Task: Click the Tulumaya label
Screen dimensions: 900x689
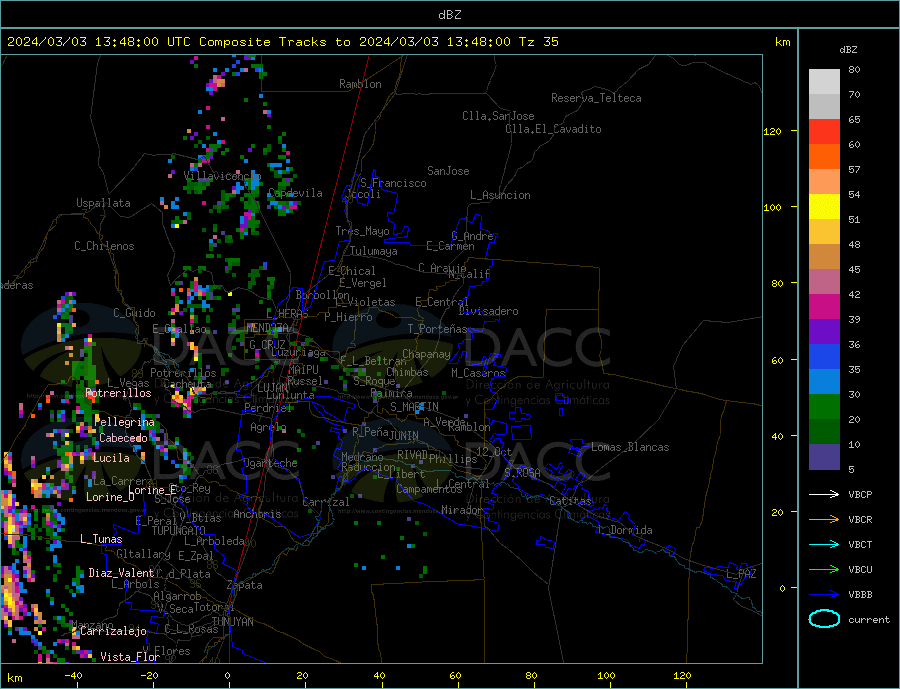Action: (374, 251)
